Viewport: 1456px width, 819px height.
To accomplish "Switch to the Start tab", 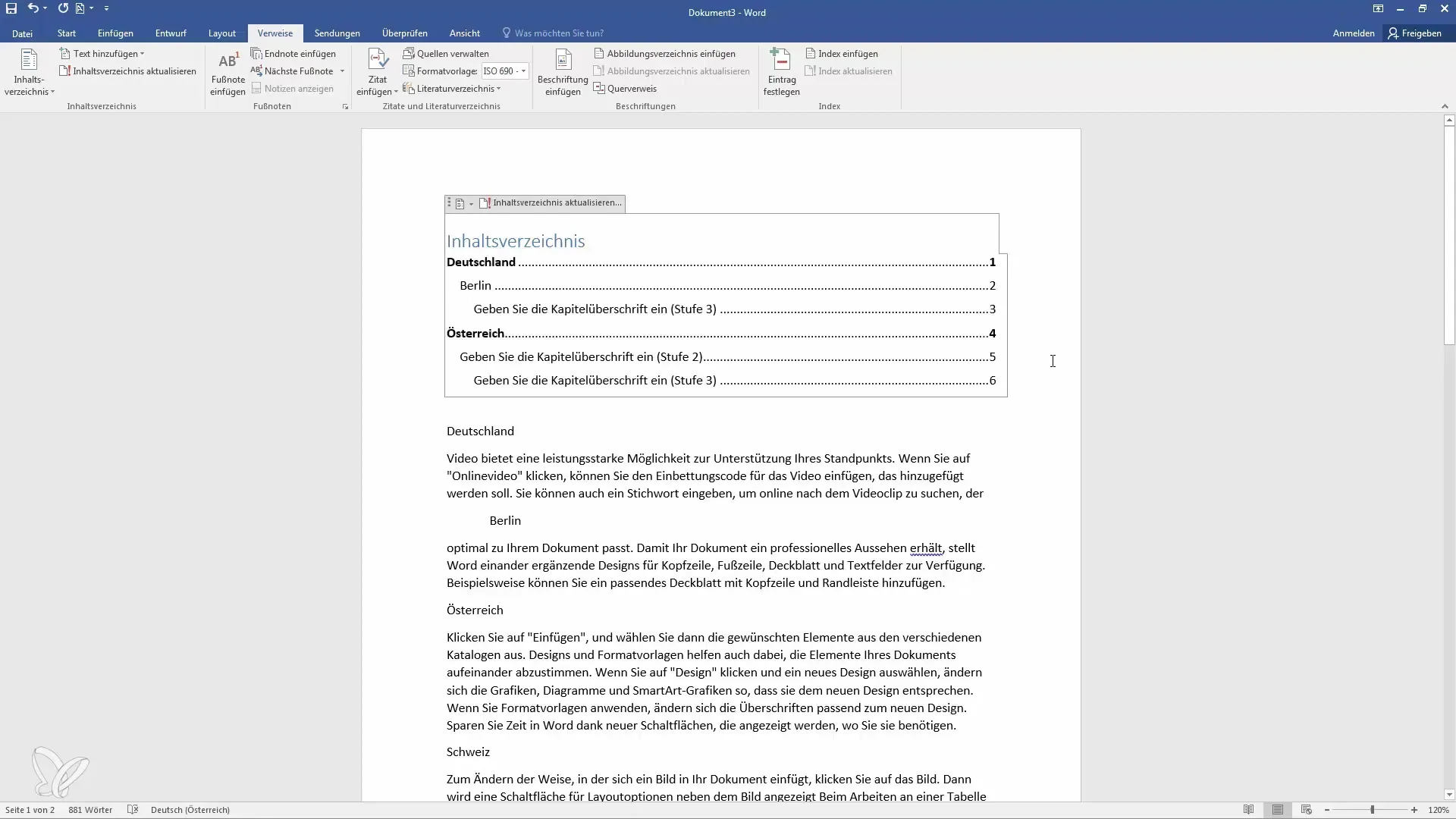I will tap(67, 33).
